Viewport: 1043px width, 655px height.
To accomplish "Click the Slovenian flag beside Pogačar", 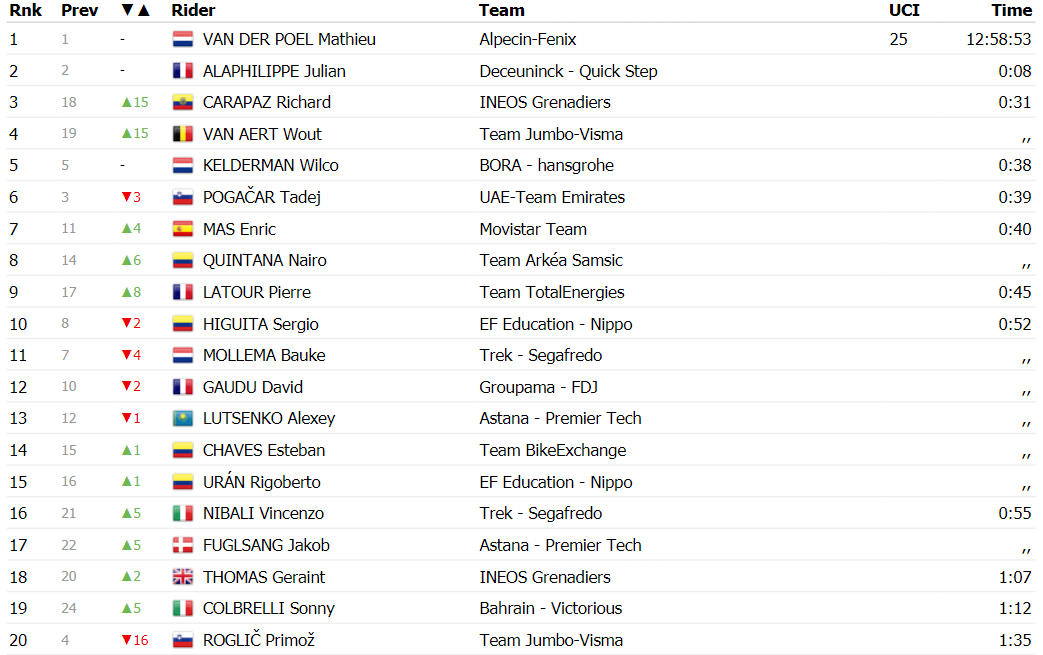I will [183, 197].
